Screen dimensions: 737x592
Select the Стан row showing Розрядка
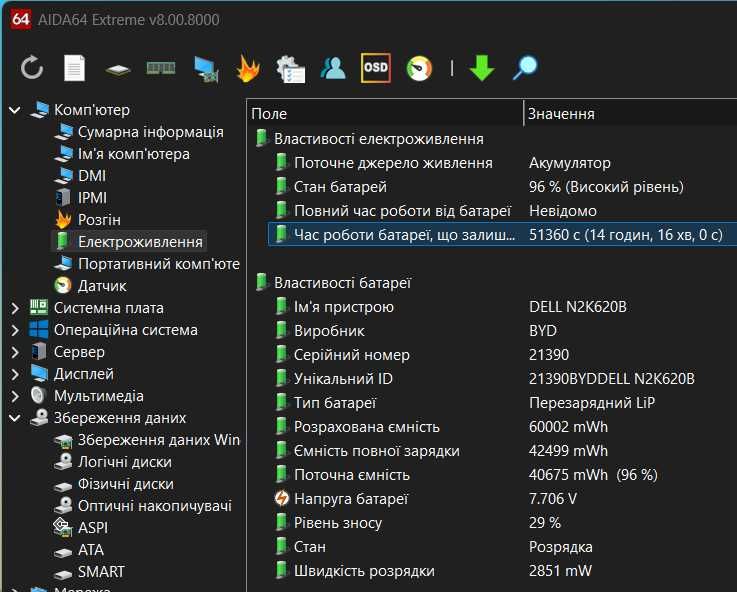(502, 547)
